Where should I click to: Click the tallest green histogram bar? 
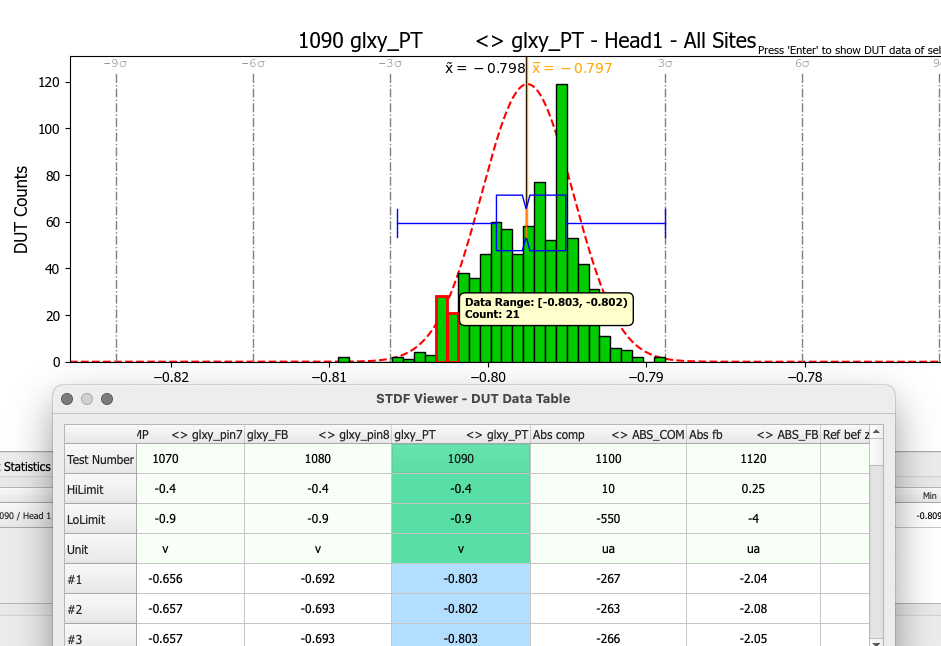562,223
